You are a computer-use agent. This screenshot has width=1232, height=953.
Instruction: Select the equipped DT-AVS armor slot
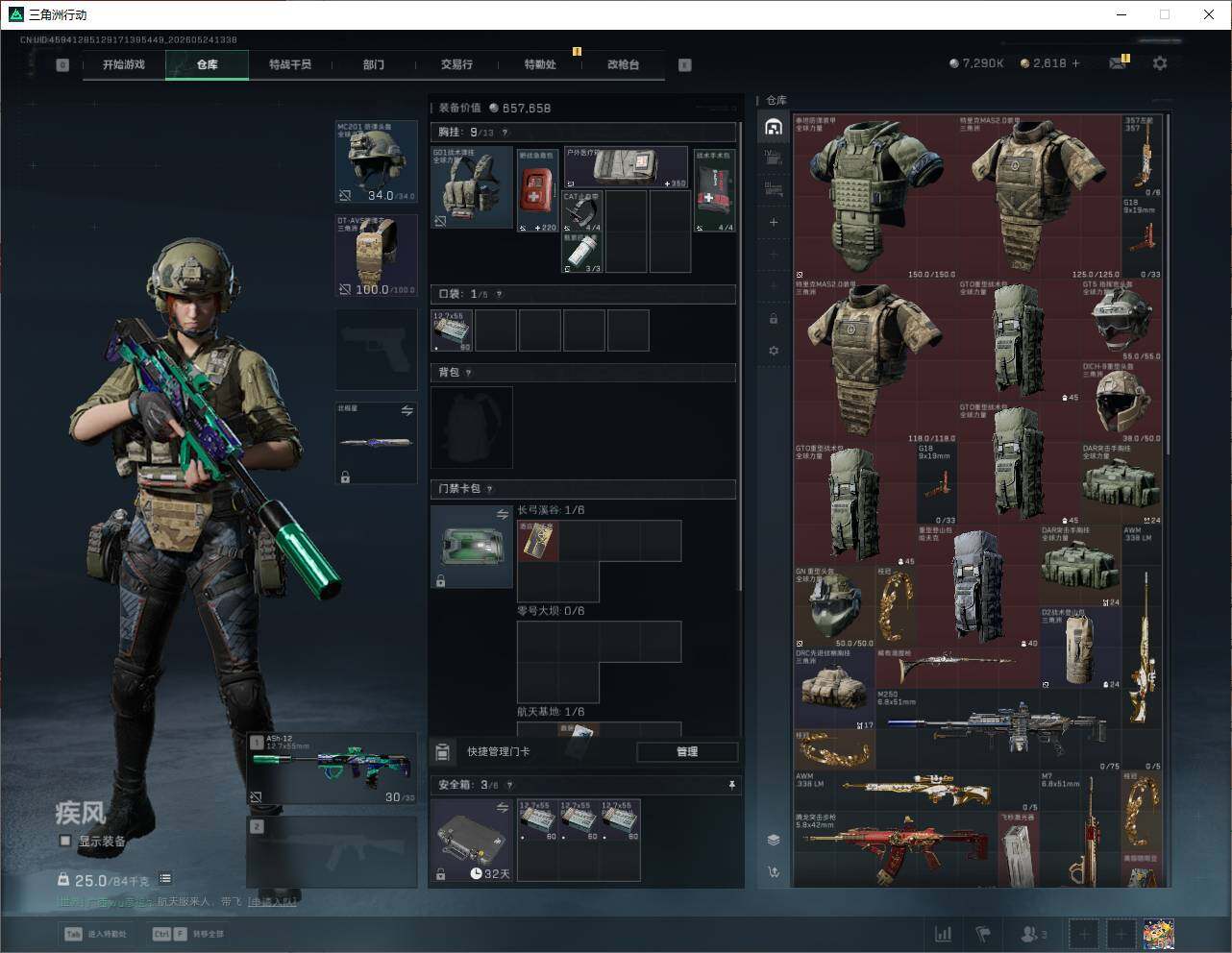(376, 256)
